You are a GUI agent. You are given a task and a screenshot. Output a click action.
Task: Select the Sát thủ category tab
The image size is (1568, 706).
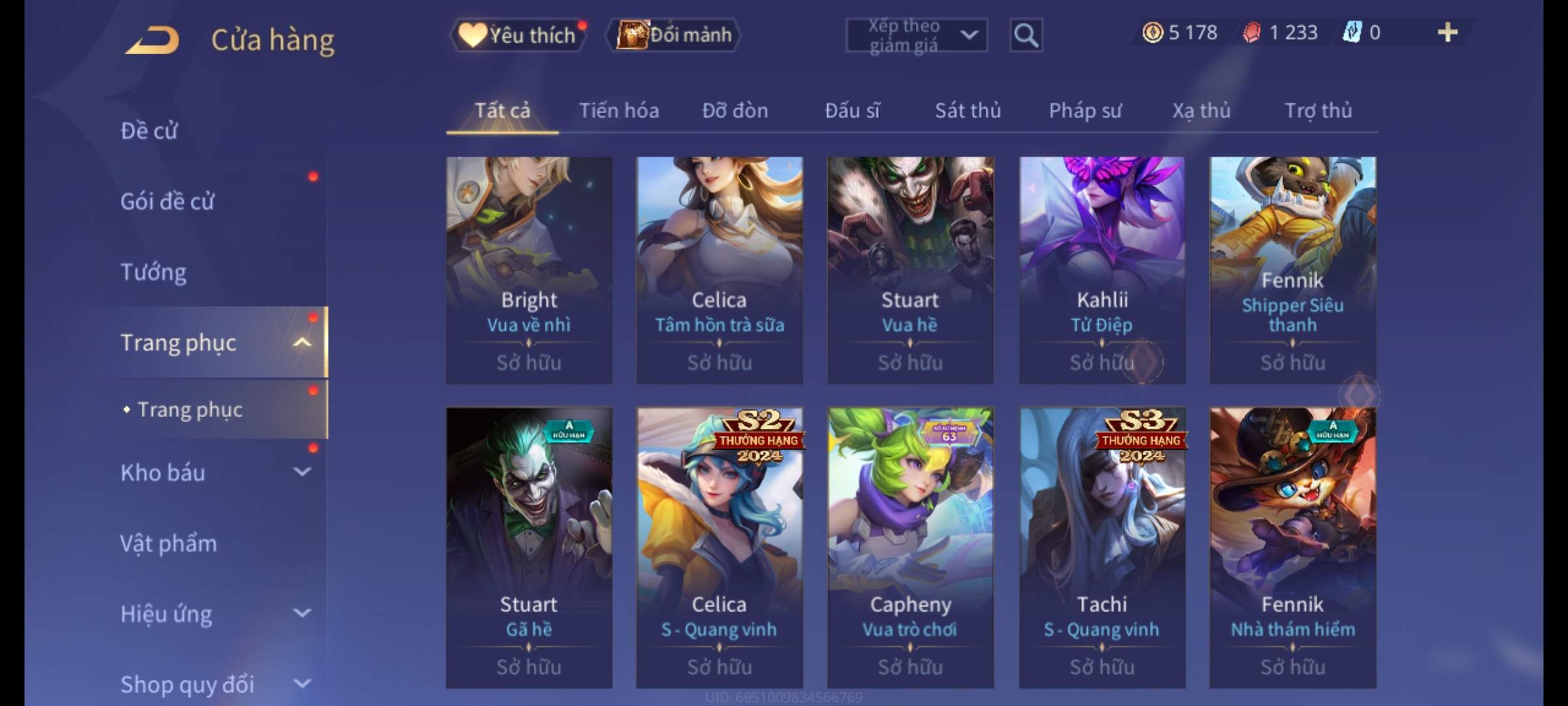968,110
